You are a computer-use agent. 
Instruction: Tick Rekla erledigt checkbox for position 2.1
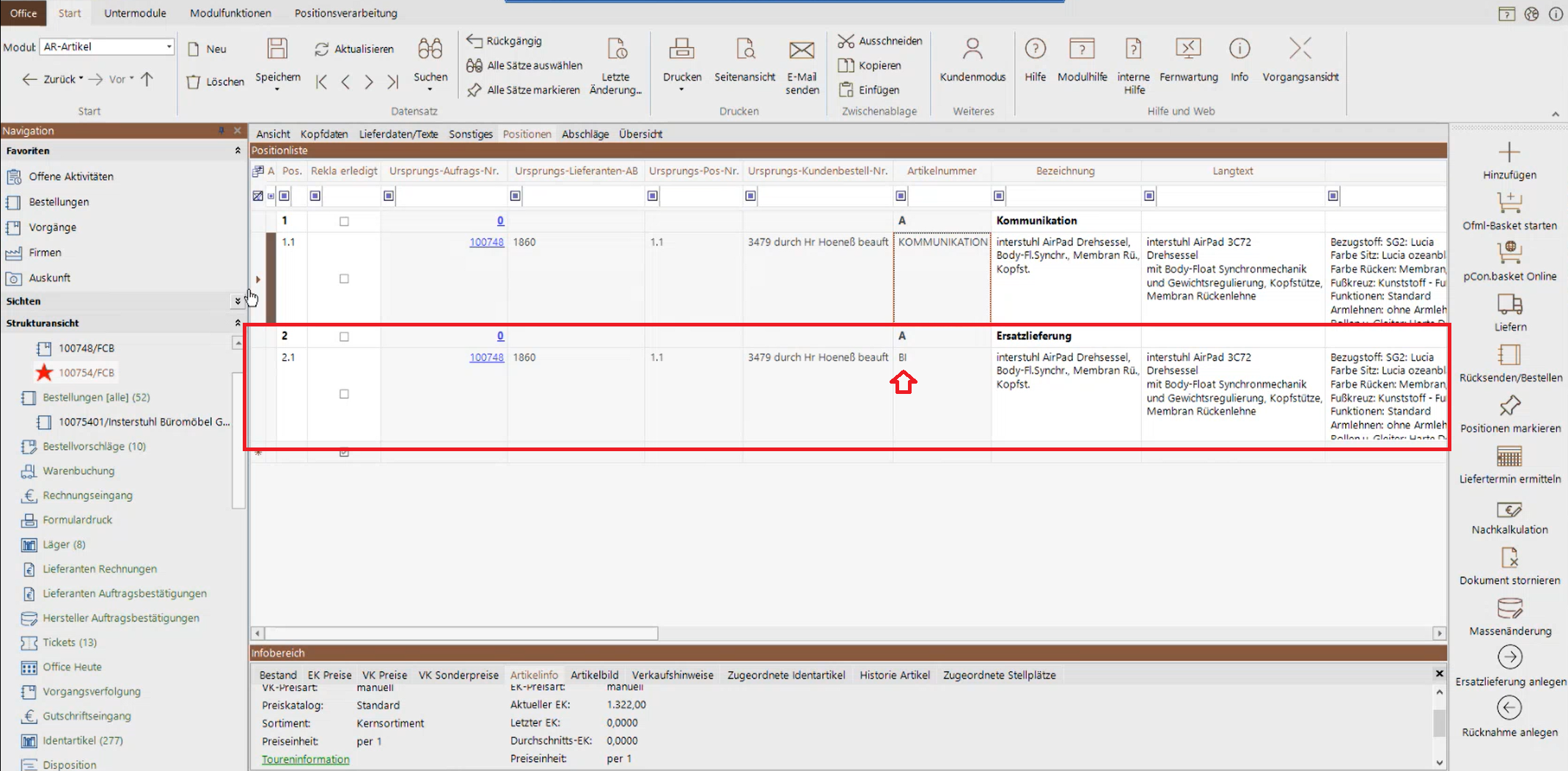[344, 394]
